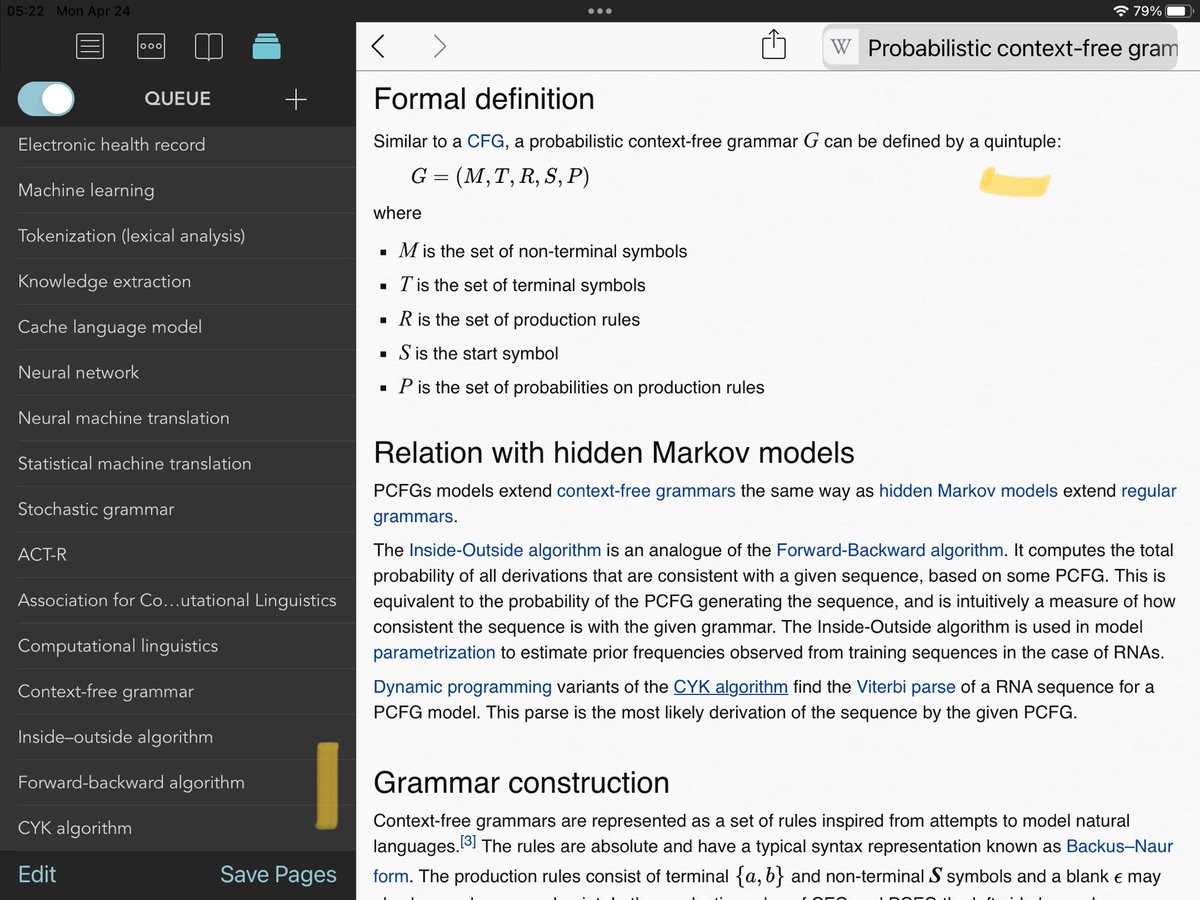Tap the Grammar construction heading
Viewport: 1200px width, 900px height.
[x=521, y=783]
